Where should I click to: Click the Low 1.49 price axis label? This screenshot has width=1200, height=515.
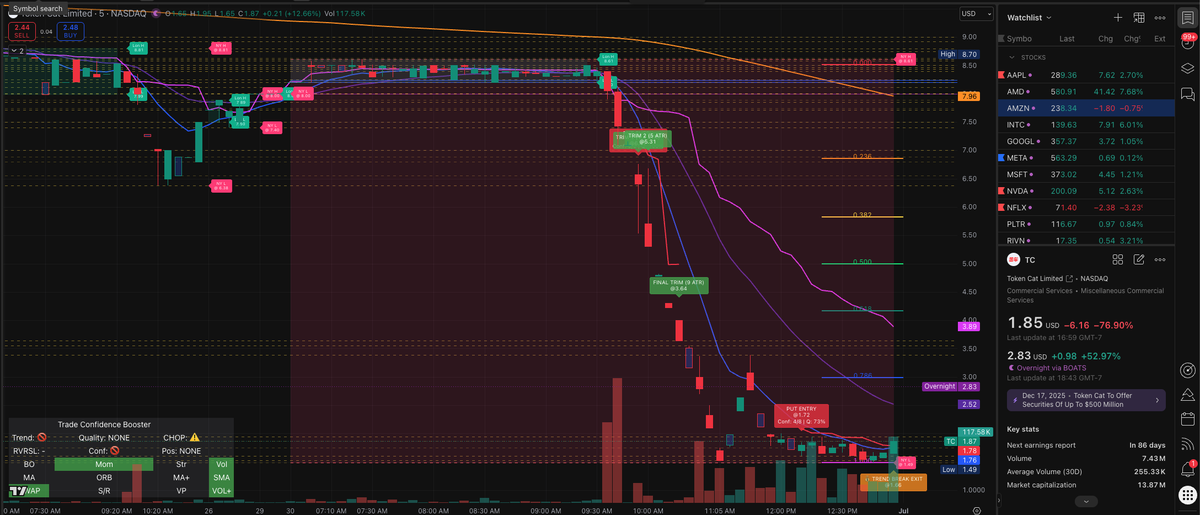point(961,469)
